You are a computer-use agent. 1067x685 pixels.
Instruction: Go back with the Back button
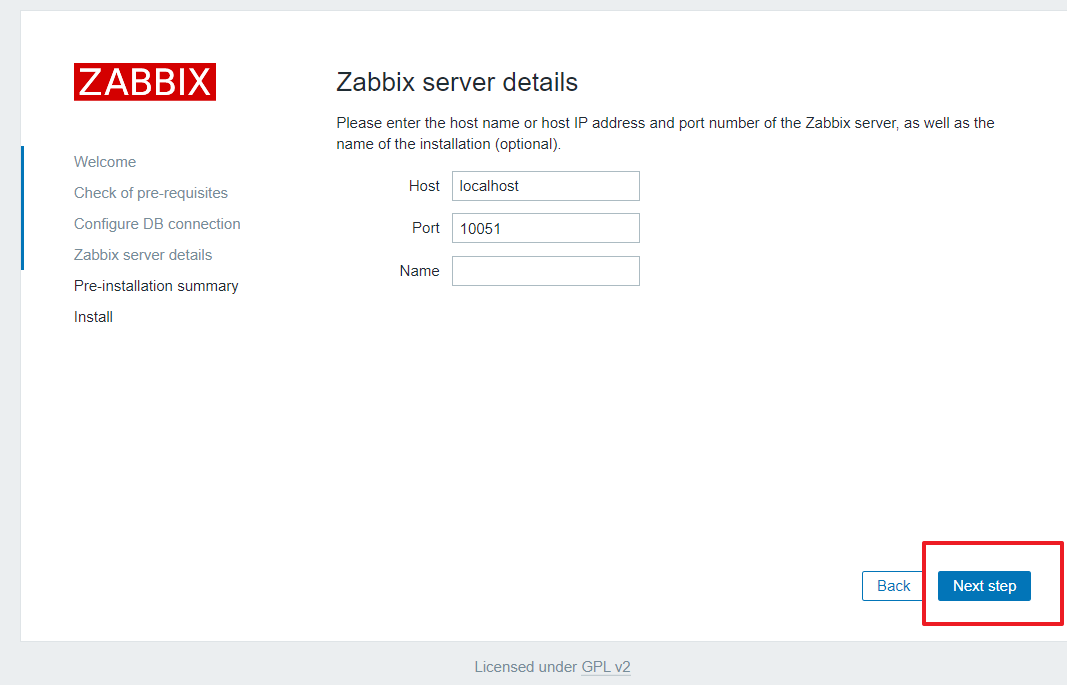(893, 586)
